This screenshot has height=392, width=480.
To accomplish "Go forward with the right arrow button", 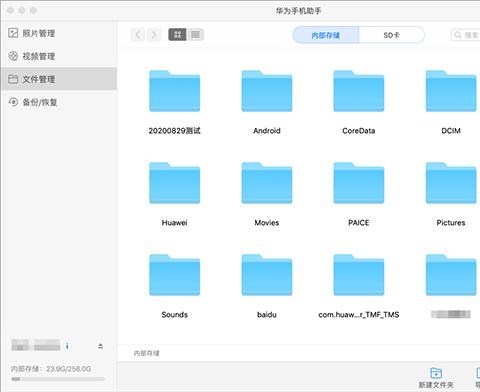I will (x=154, y=35).
